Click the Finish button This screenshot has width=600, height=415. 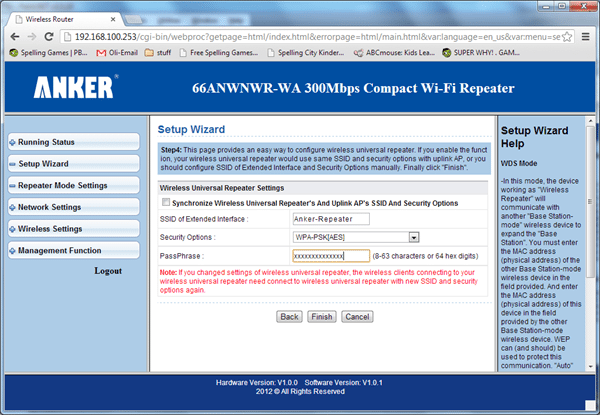tap(322, 317)
